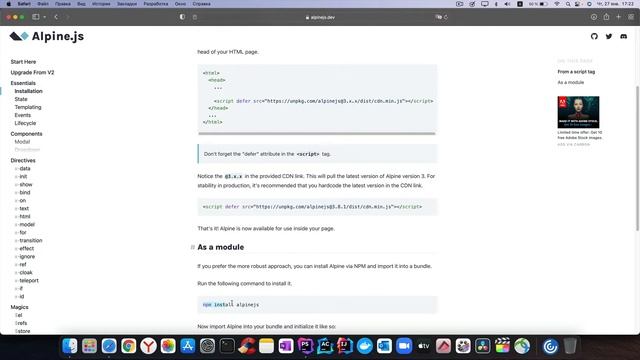Viewport: 640px width, 360px height.
Task: Open Finder from the dock
Action: click(70, 346)
